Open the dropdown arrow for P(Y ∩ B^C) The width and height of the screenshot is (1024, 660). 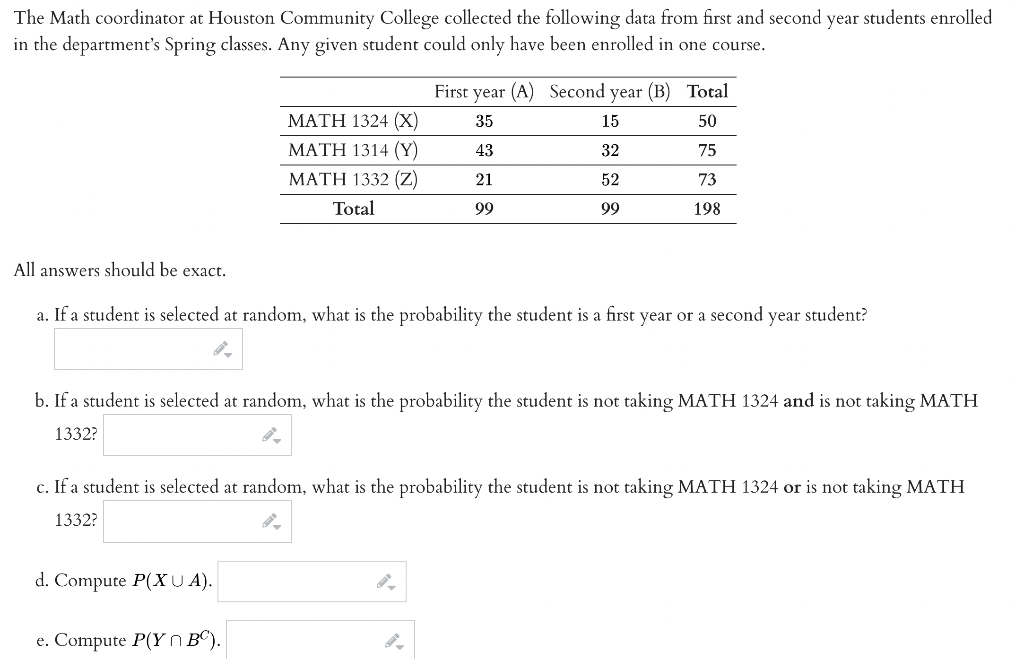pyautogui.click(x=399, y=646)
